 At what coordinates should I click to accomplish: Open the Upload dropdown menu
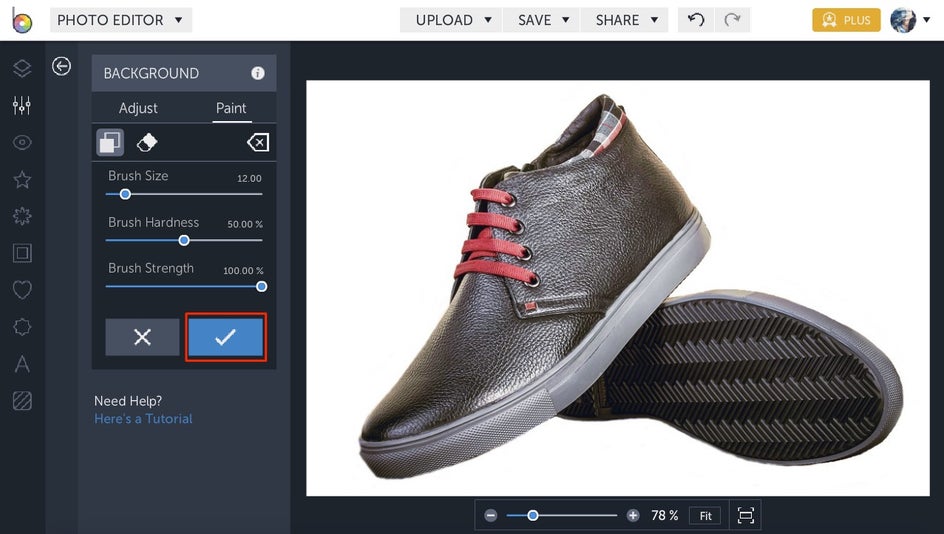451,20
